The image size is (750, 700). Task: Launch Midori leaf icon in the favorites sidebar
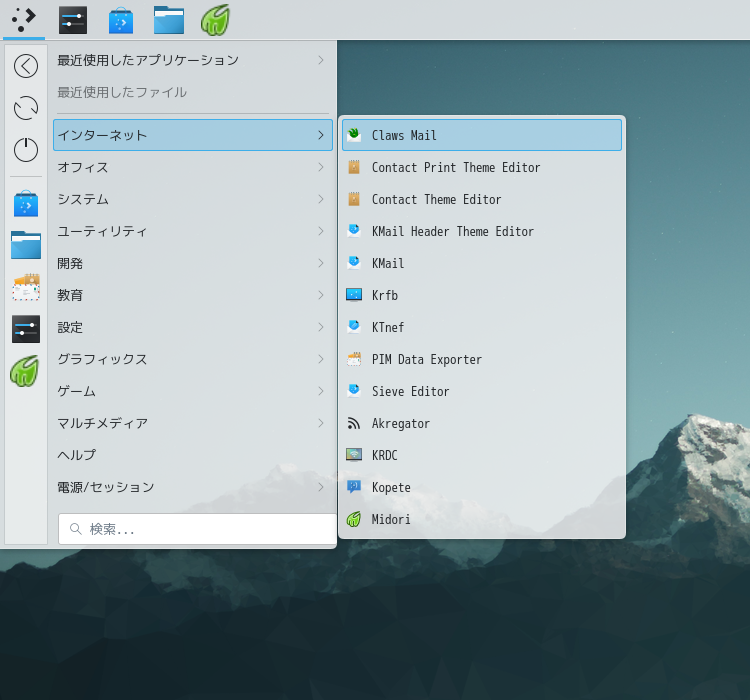click(x=25, y=371)
